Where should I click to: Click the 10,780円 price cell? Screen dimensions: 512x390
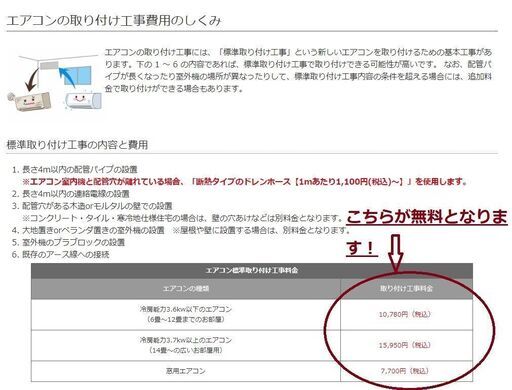406,314
